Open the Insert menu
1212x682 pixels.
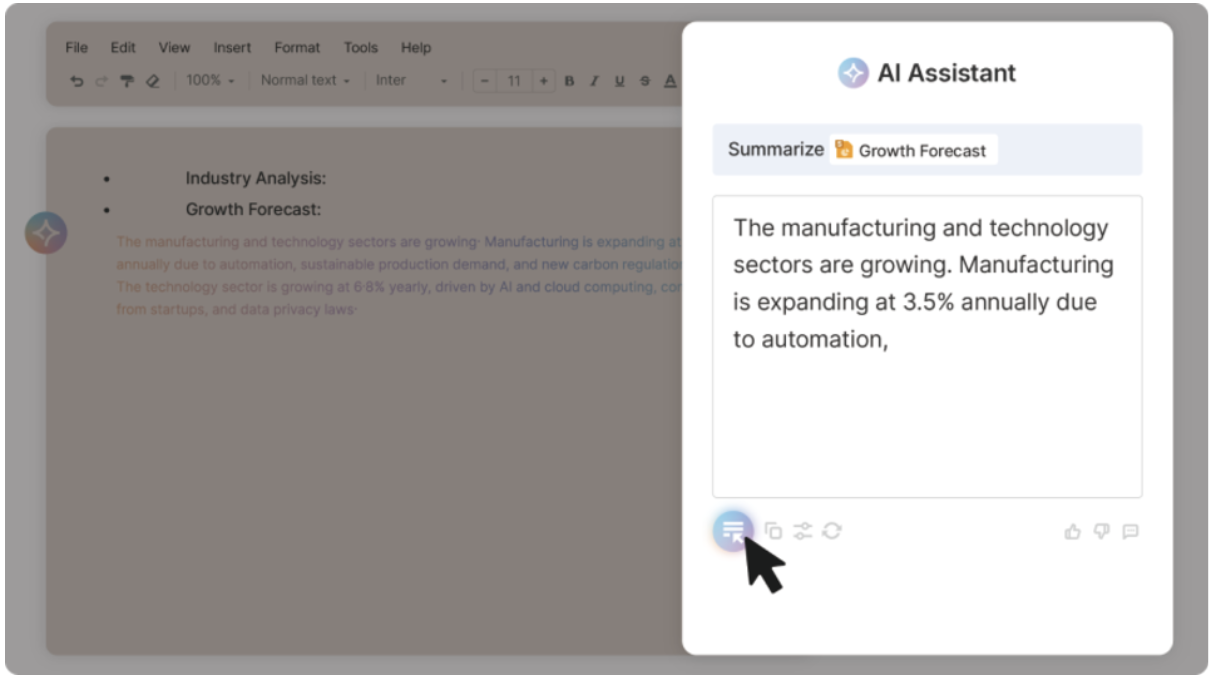pos(232,47)
